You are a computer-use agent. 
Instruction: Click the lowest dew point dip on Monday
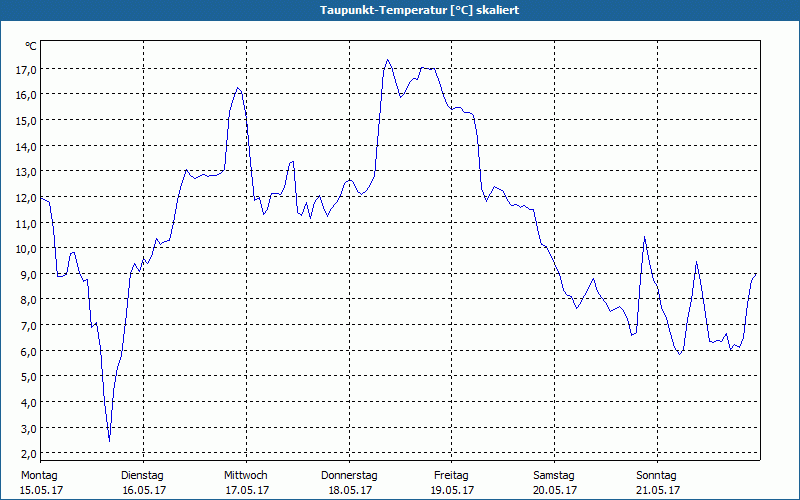coord(109,440)
